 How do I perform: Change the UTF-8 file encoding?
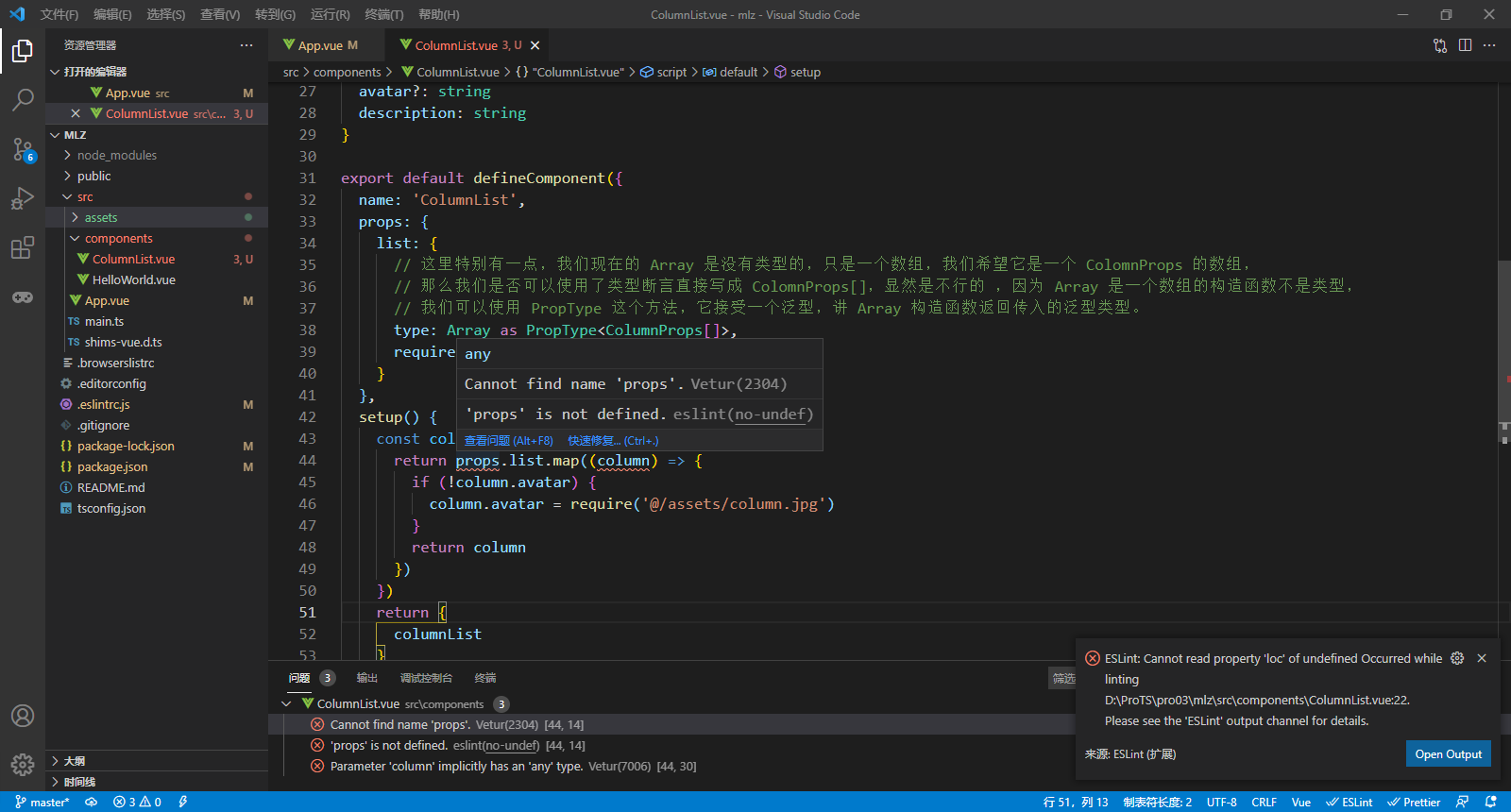coord(1222,802)
